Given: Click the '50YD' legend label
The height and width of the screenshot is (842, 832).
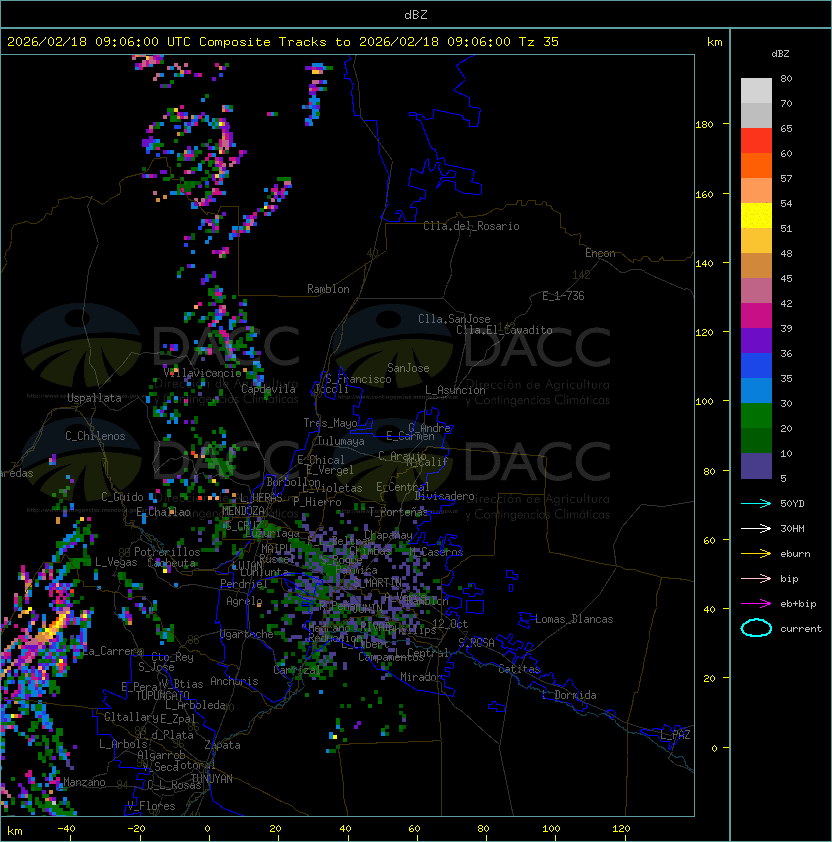Looking at the screenshot, I should [x=792, y=504].
